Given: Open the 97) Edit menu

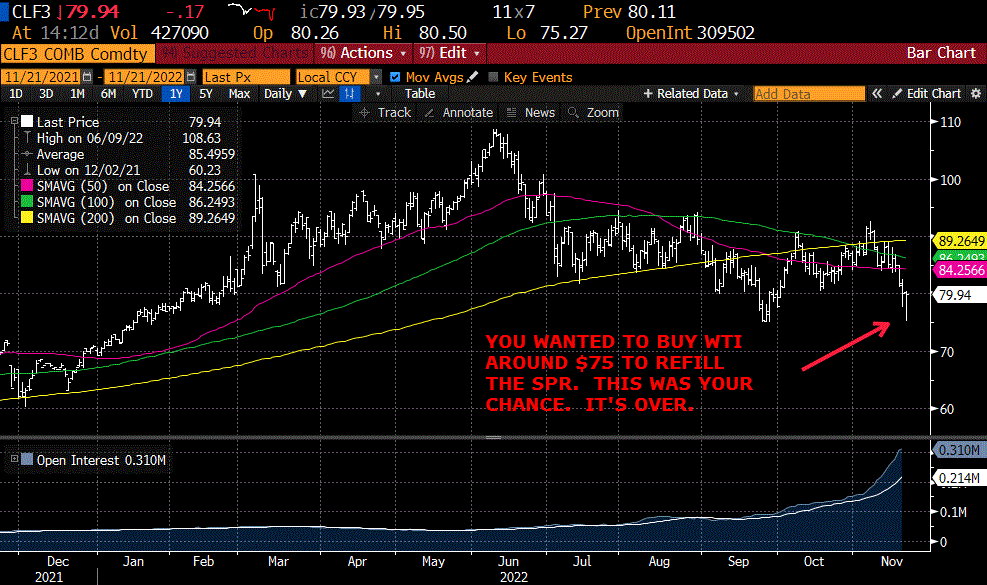Looking at the screenshot, I should coord(449,53).
